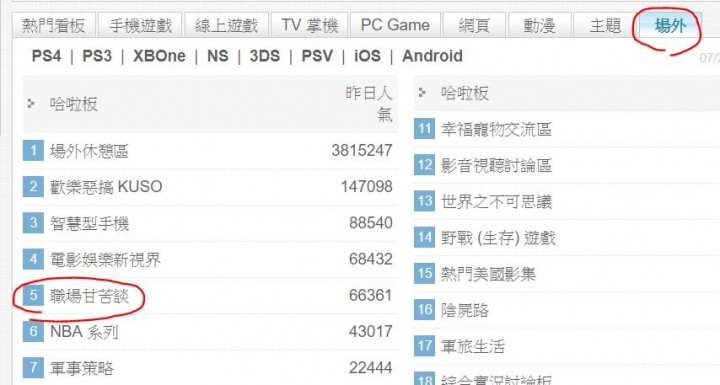Go to the NBA 系列 board
This screenshot has height=385, width=720.
(x=84, y=332)
